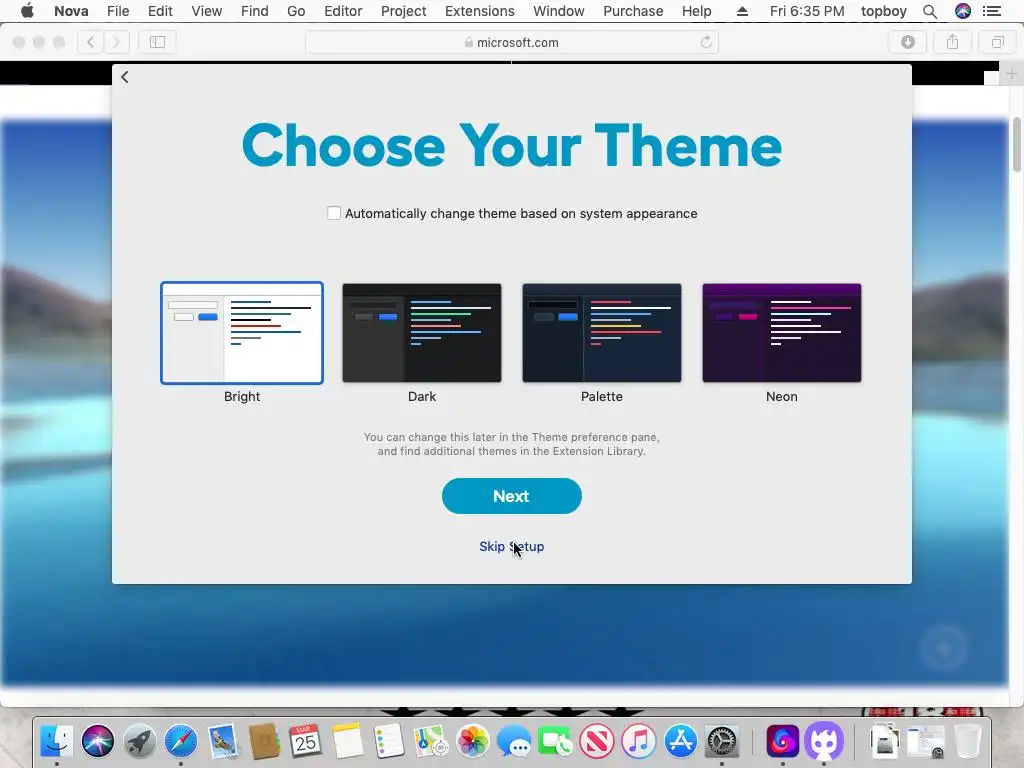This screenshot has height=768, width=1024.
Task: Reload the page in Safari
Action: click(706, 42)
